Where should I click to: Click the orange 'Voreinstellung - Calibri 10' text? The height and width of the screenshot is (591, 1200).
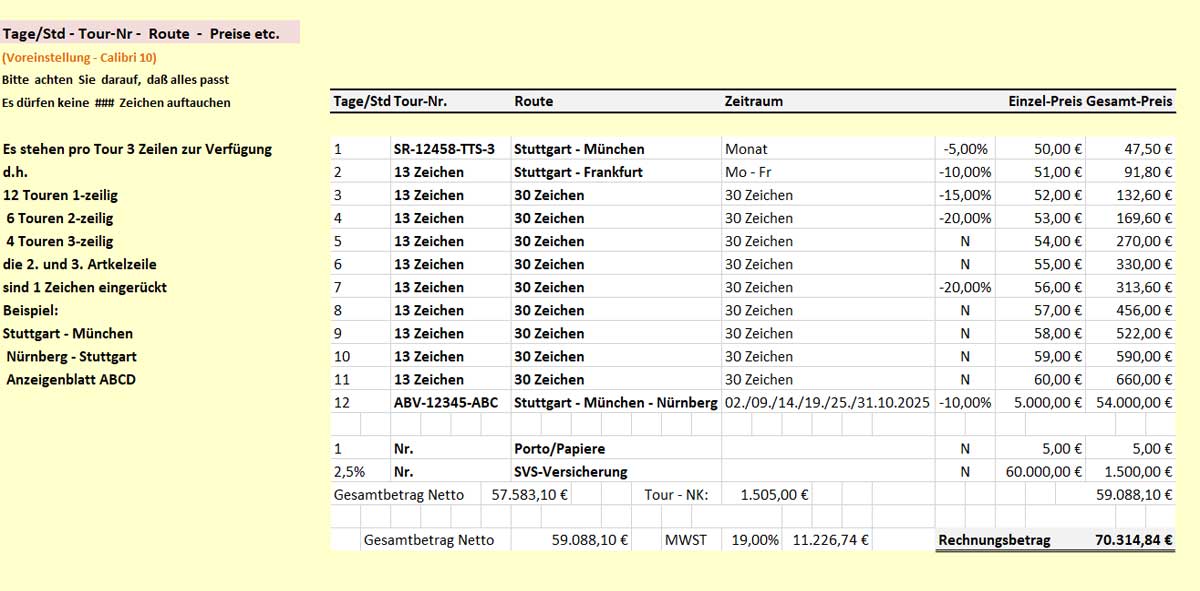80,58
